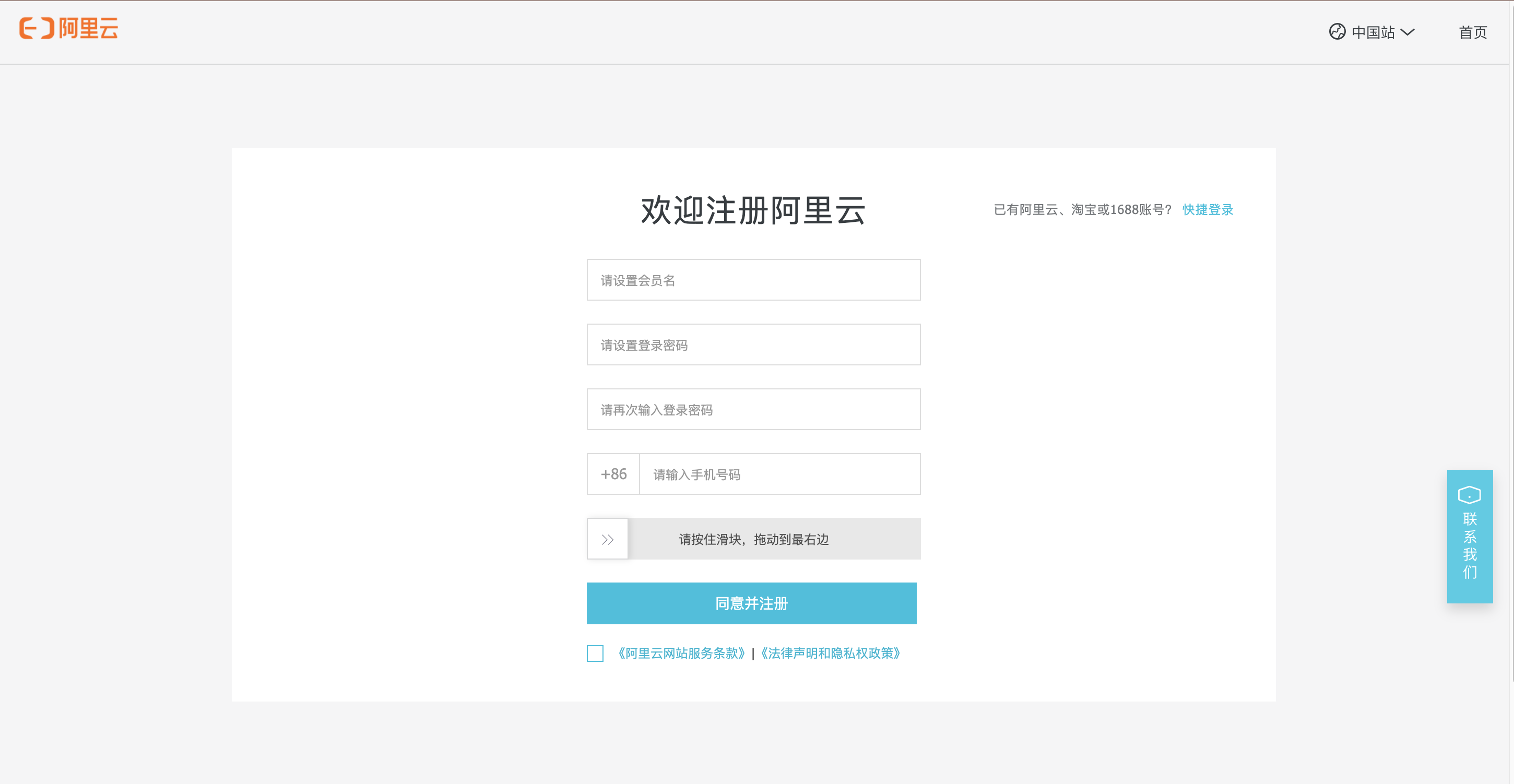Click the 已有阿里云、淘宝或1688账号 text
This screenshot has height=784, width=1514.
coord(1083,210)
